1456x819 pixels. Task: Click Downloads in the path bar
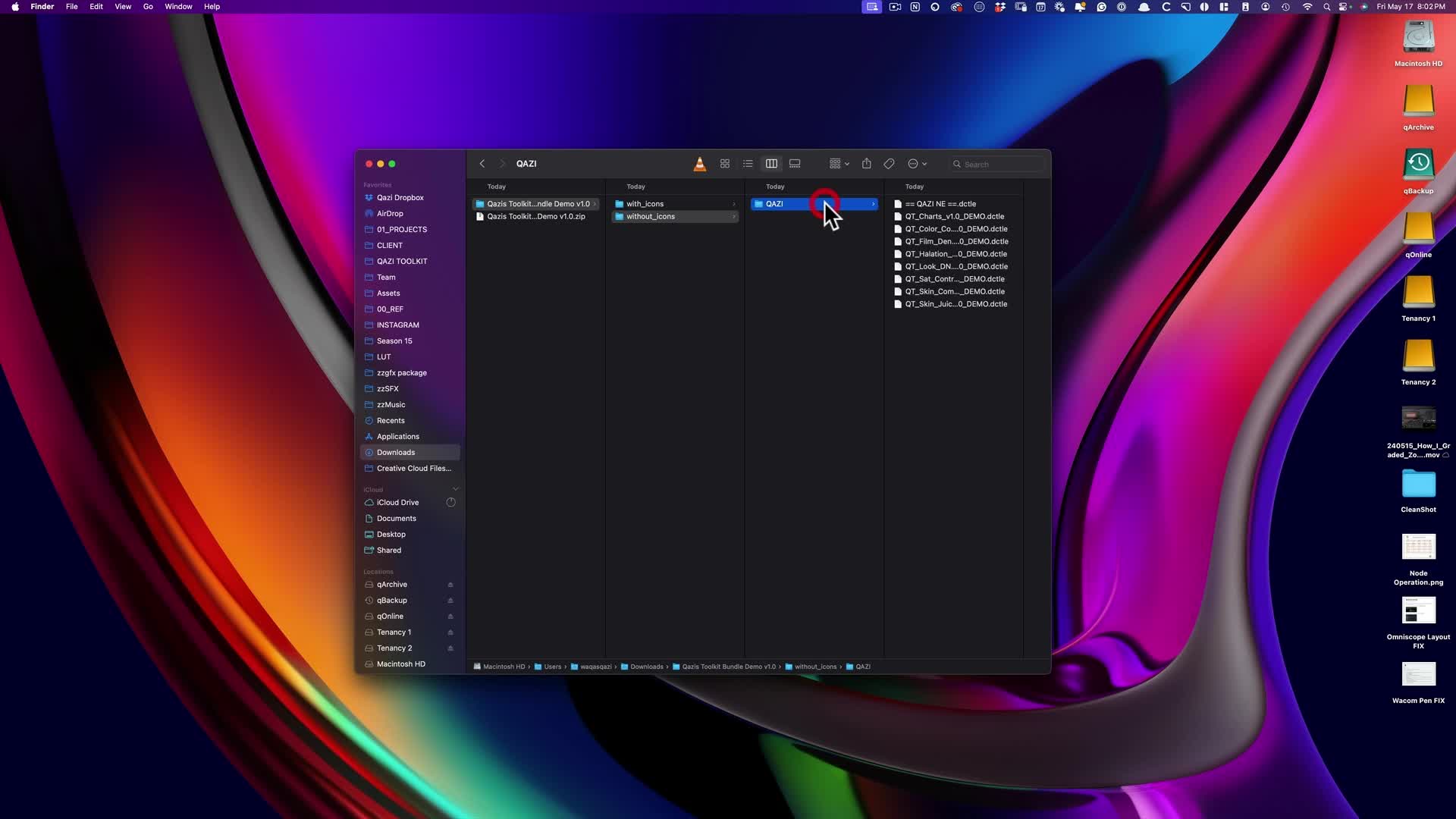click(x=646, y=667)
